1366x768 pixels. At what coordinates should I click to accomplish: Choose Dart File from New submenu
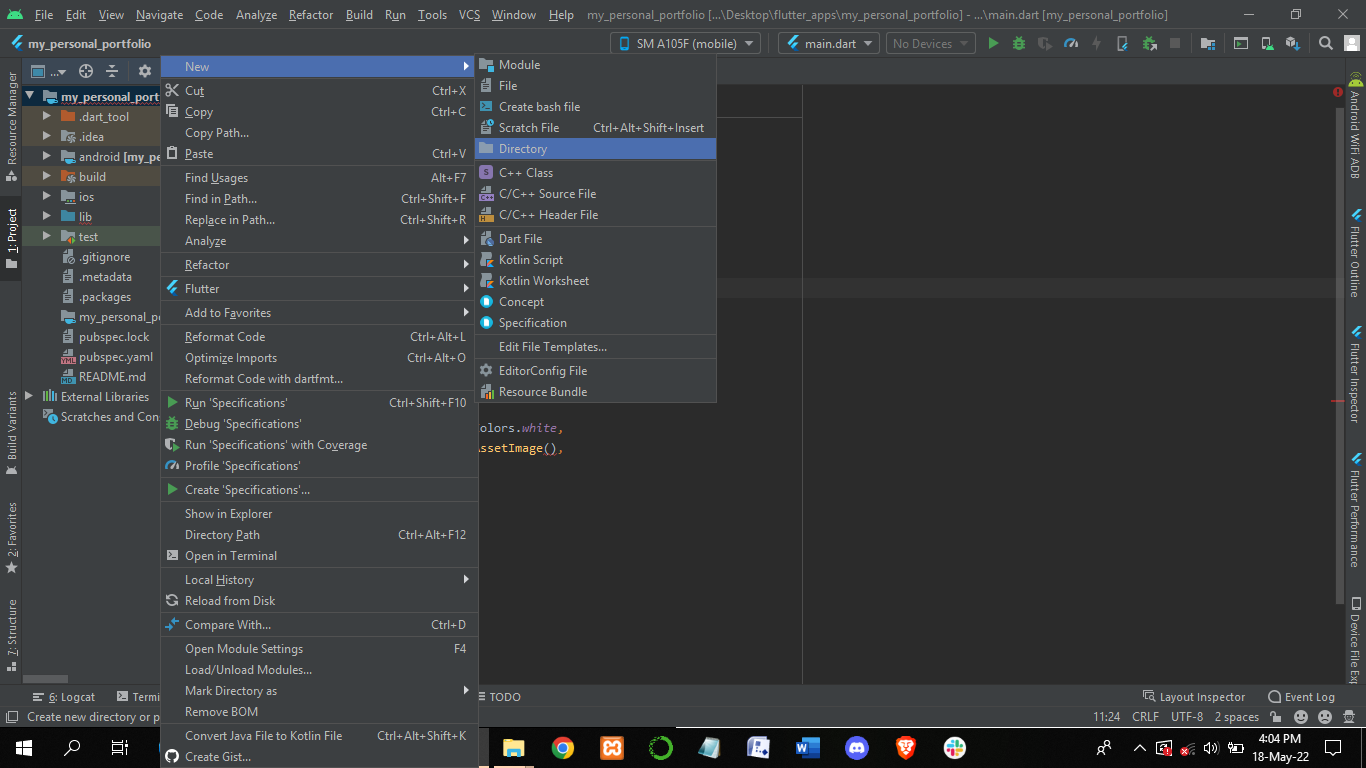click(596, 239)
